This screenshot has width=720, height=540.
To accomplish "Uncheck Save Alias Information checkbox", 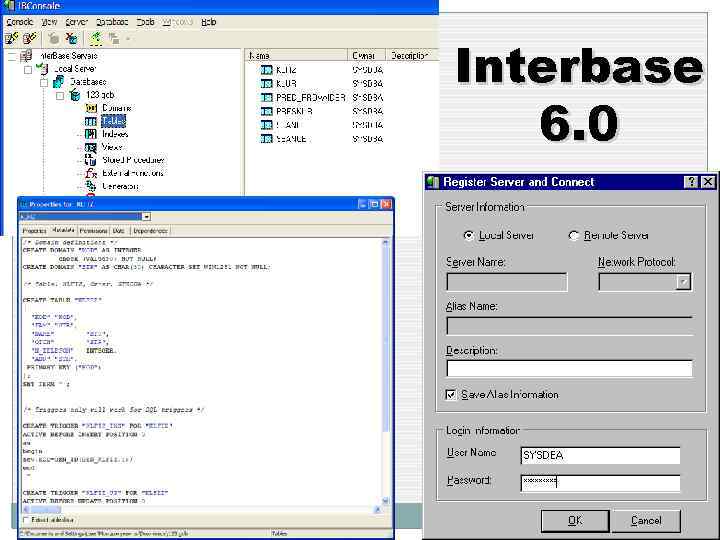I will click(451, 395).
